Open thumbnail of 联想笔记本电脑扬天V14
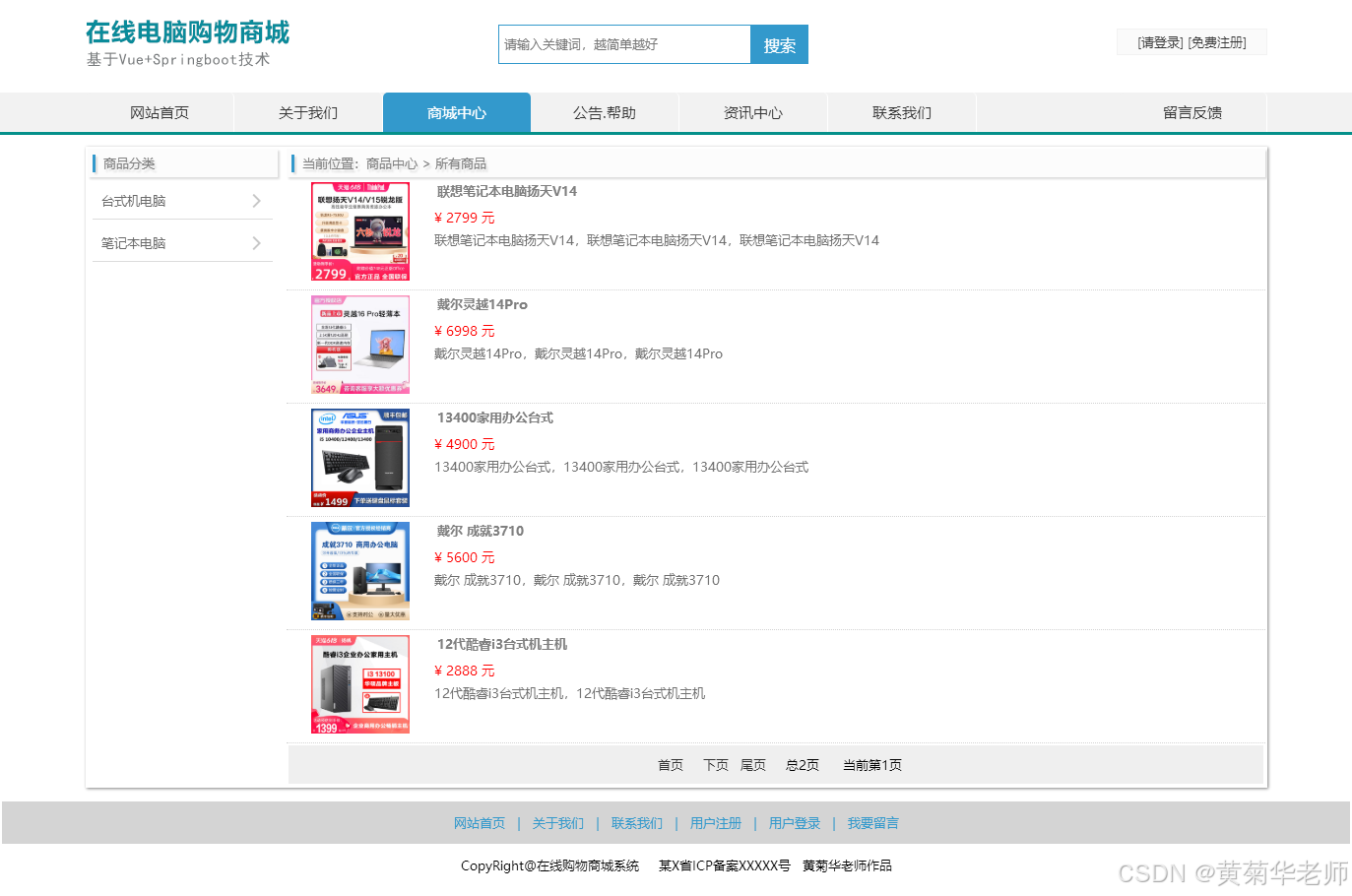Viewport: 1352px width, 896px height. pyautogui.click(x=360, y=231)
